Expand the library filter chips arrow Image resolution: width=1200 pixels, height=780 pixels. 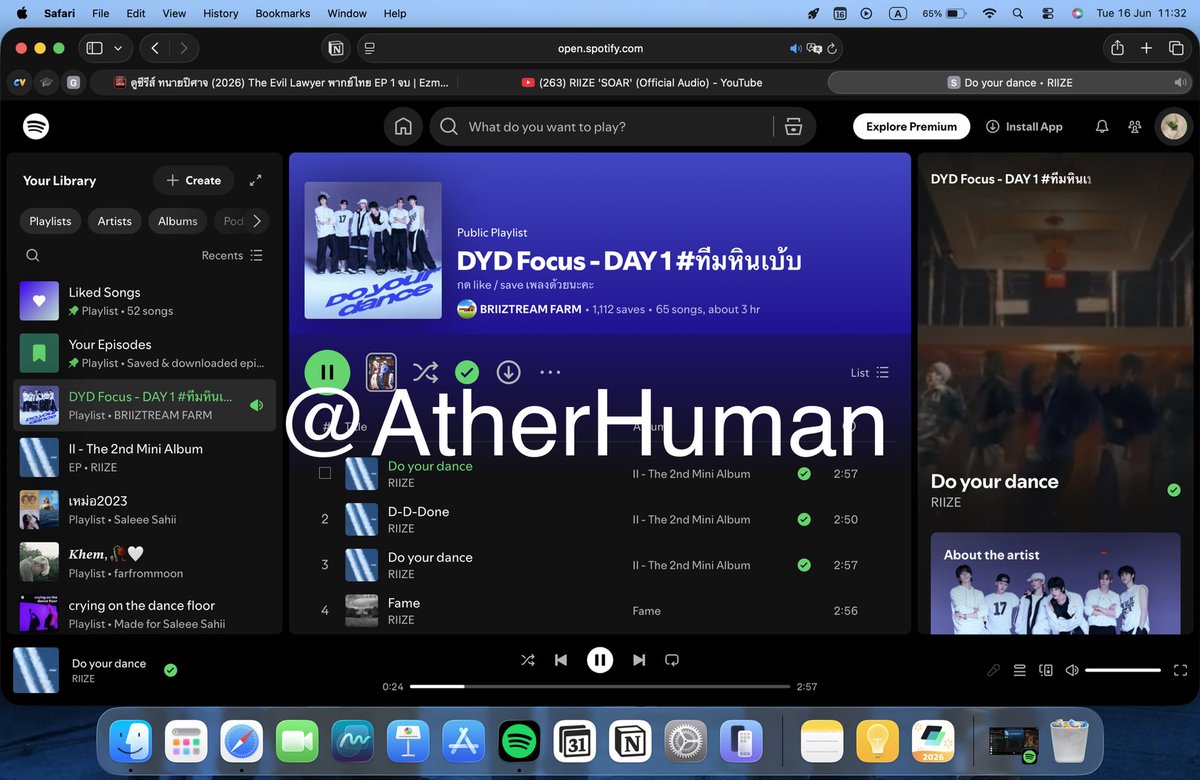257,221
